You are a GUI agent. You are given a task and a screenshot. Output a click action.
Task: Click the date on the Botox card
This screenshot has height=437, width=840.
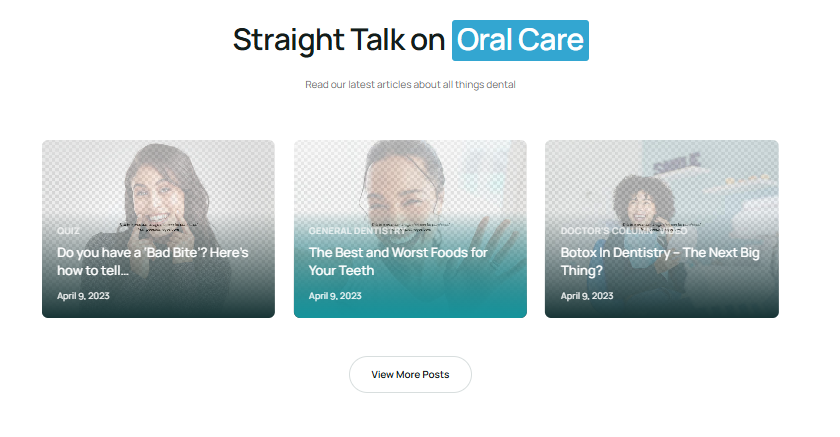[x=587, y=296]
